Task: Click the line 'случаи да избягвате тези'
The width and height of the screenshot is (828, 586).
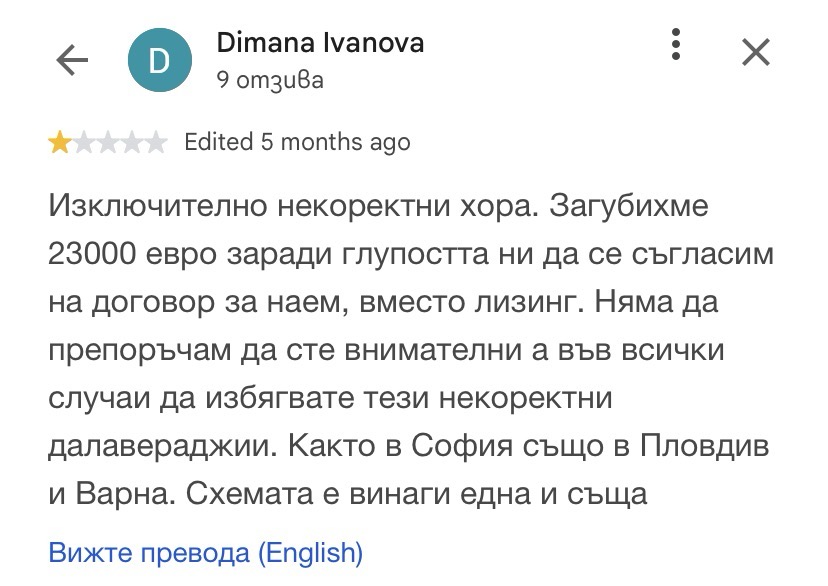Action: click(x=331, y=399)
